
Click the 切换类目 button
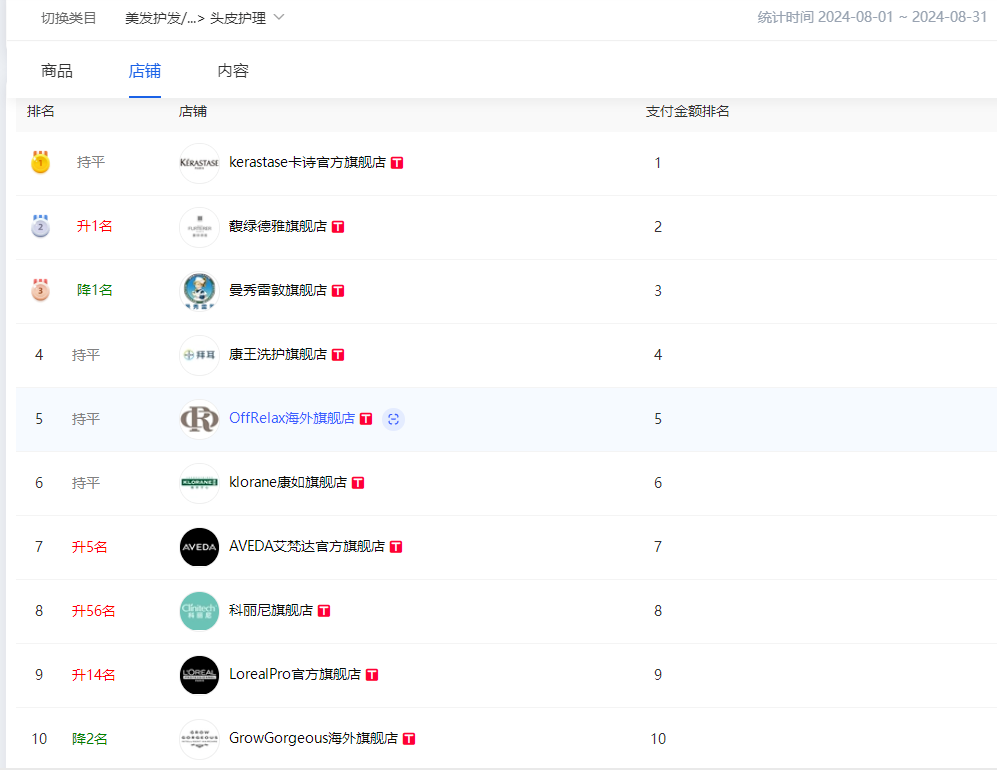pyautogui.click(x=69, y=18)
